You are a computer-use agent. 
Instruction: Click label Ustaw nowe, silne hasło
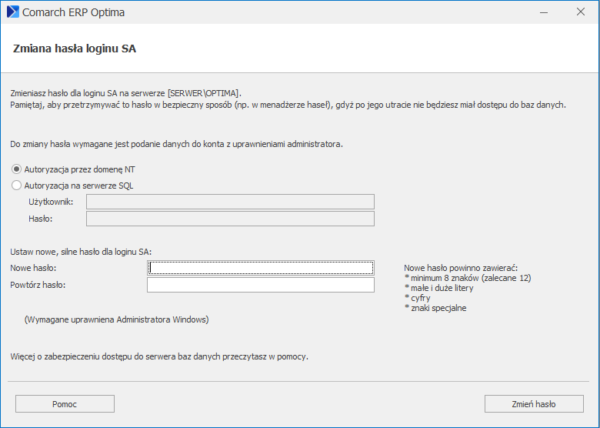[81, 252]
